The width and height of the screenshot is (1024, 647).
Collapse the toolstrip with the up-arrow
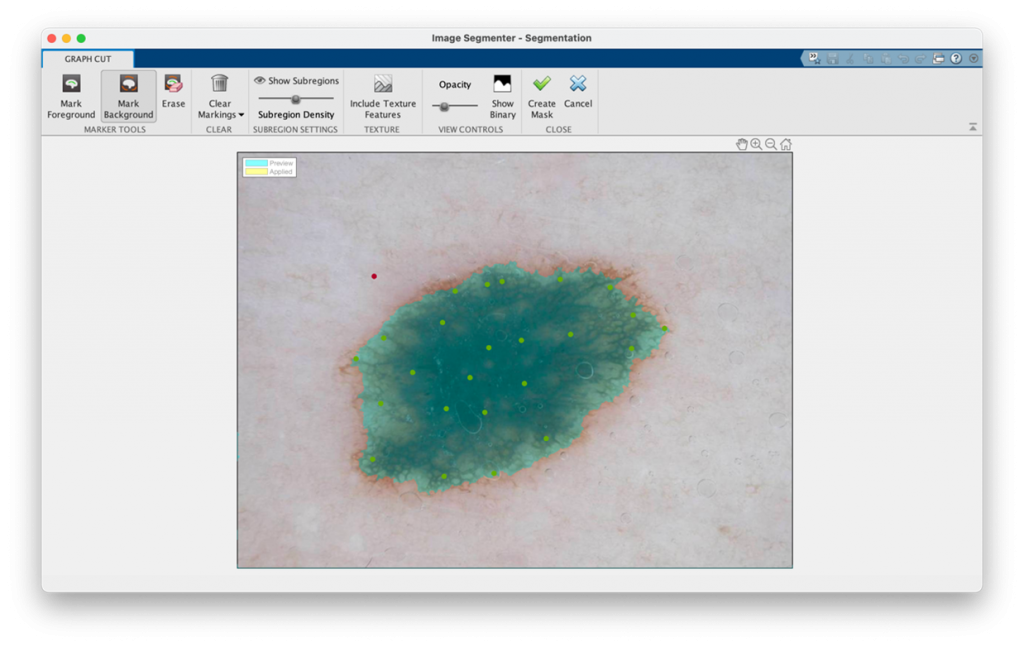point(973,127)
